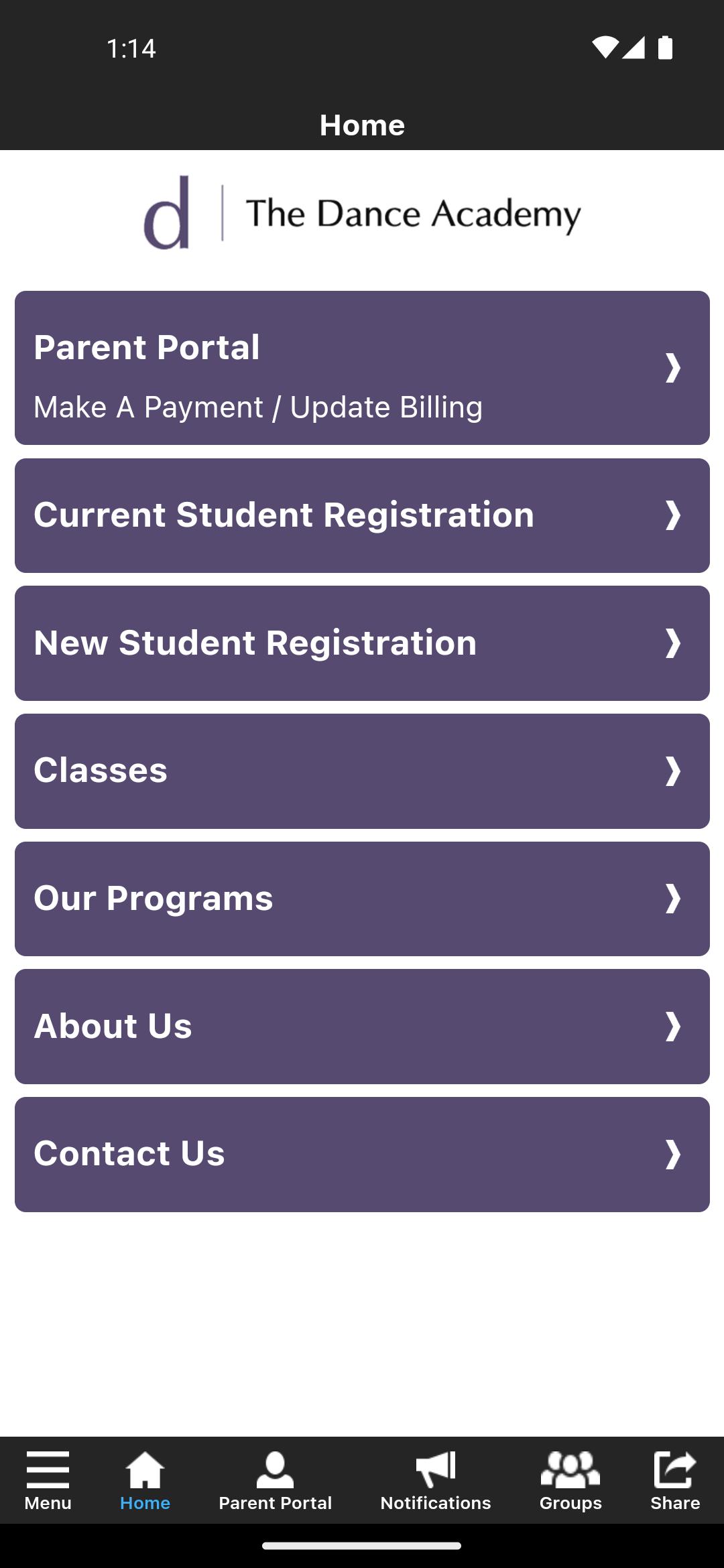
Task: Tap the Share arrow icon
Action: click(x=674, y=1470)
